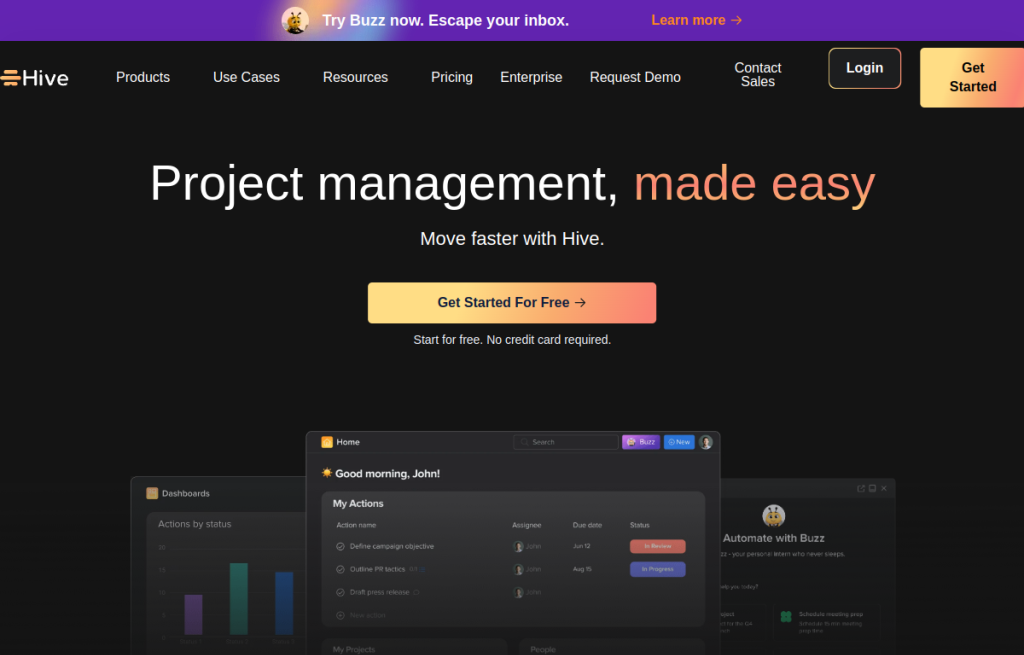
Task: Click the Get Started header button
Action: pos(972,77)
